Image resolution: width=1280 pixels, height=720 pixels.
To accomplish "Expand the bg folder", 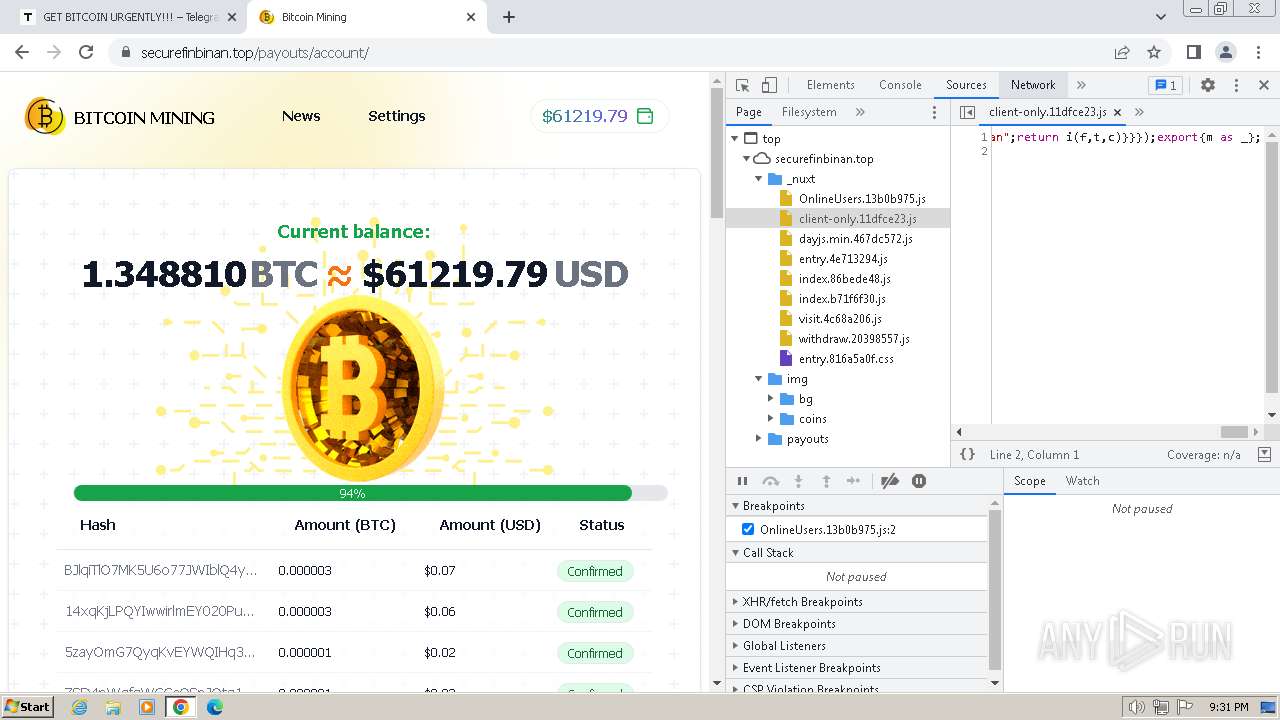I will tap(771, 399).
